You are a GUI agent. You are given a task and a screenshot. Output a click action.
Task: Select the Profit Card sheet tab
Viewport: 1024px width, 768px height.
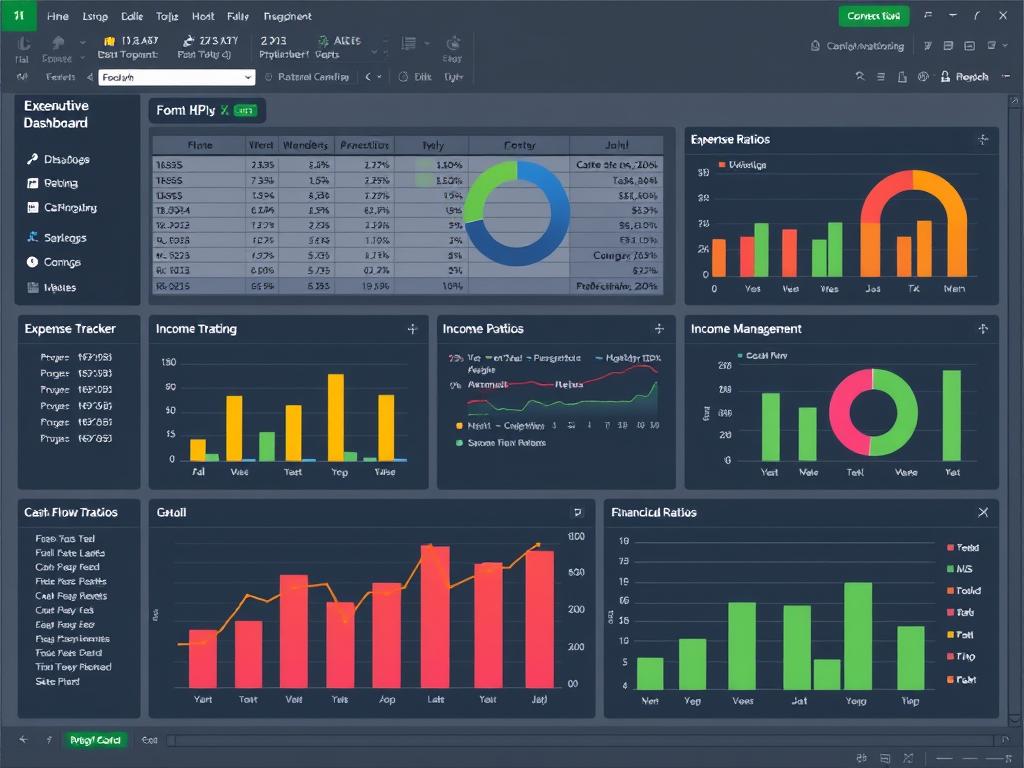click(95, 740)
